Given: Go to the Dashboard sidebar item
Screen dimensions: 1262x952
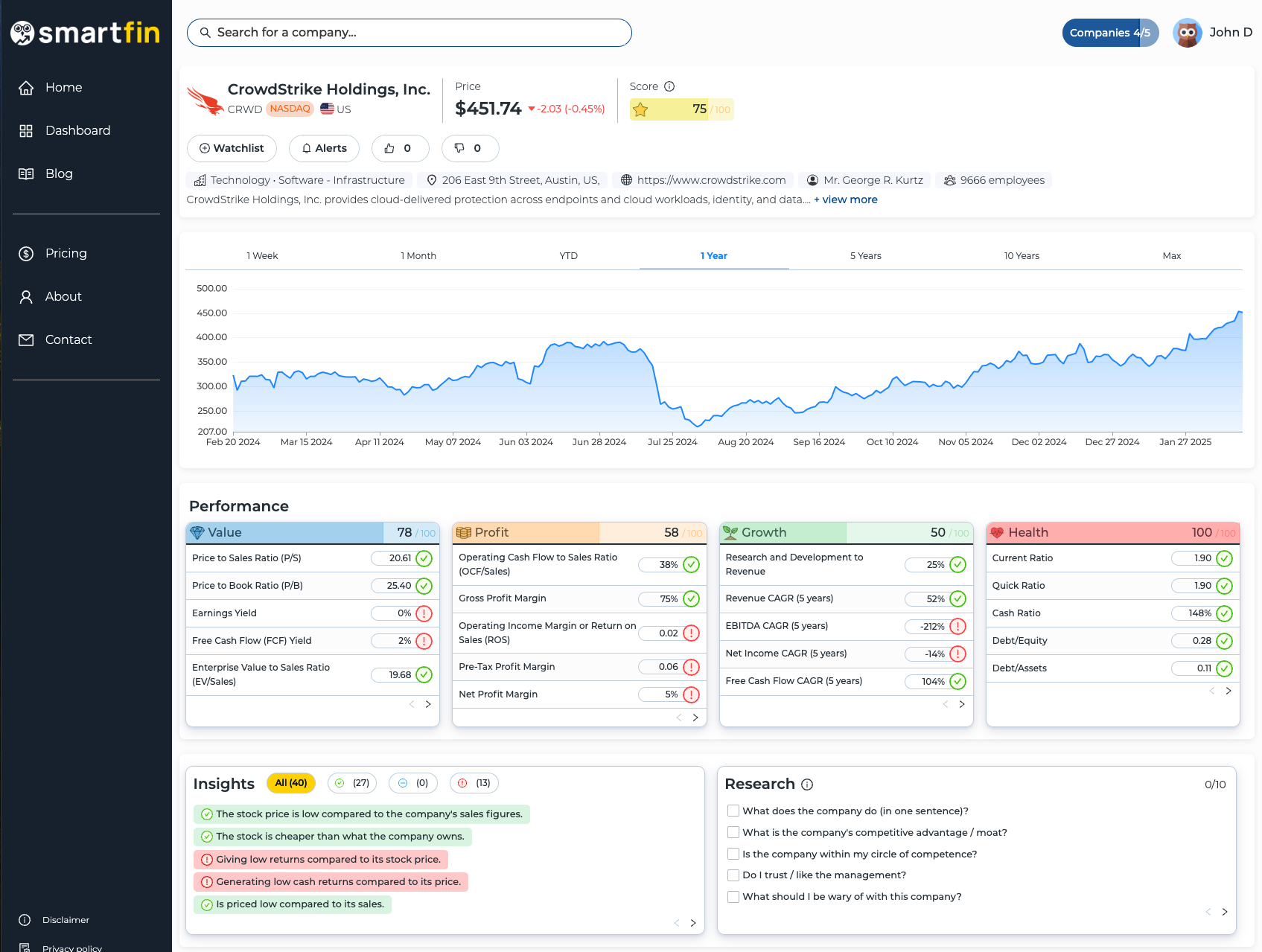Looking at the screenshot, I should pyautogui.click(x=65, y=131).
